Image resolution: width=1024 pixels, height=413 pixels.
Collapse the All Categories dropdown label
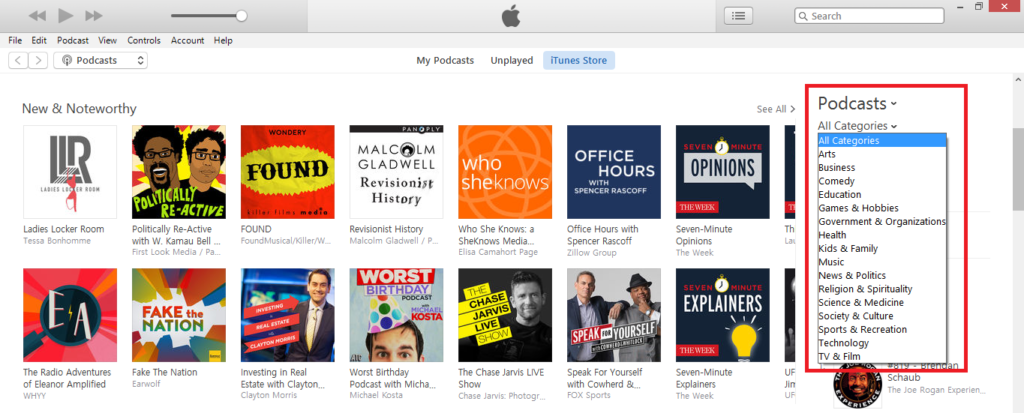(857, 125)
